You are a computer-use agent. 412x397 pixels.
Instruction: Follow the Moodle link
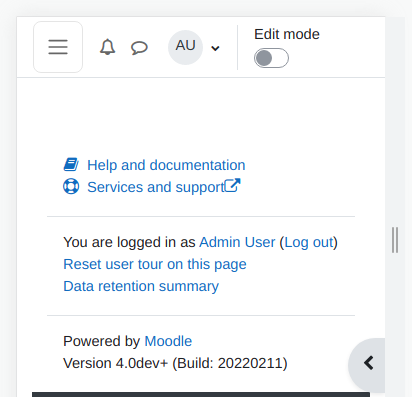tap(168, 341)
